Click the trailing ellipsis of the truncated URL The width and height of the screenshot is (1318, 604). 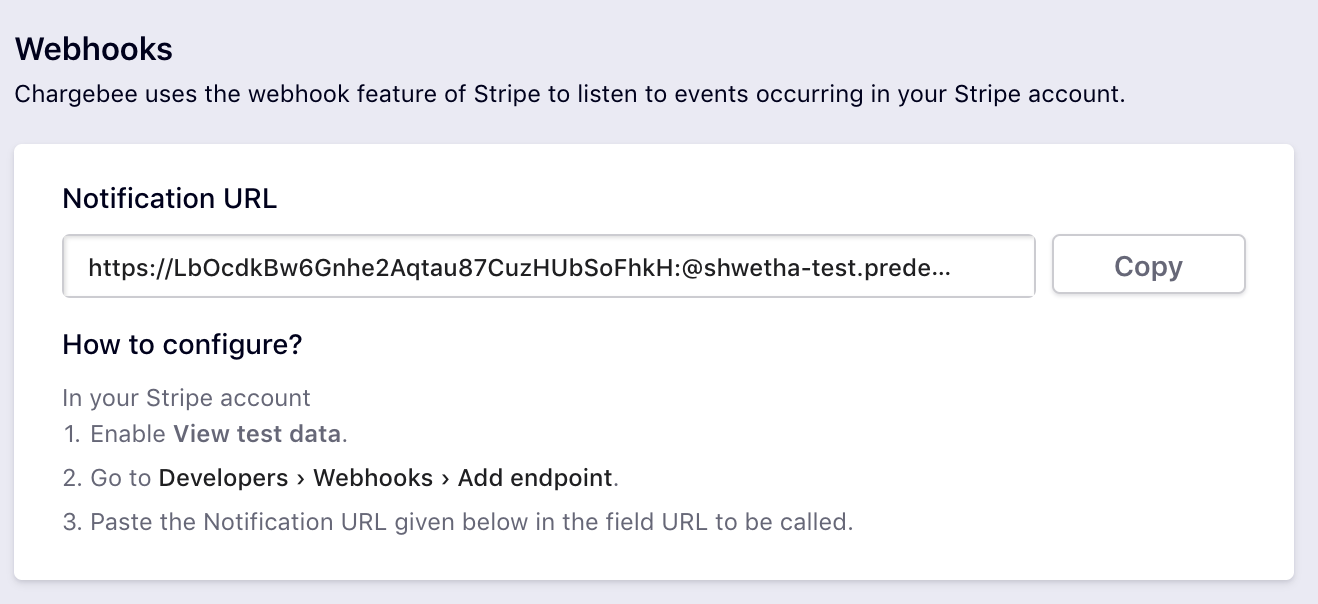point(942,268)
